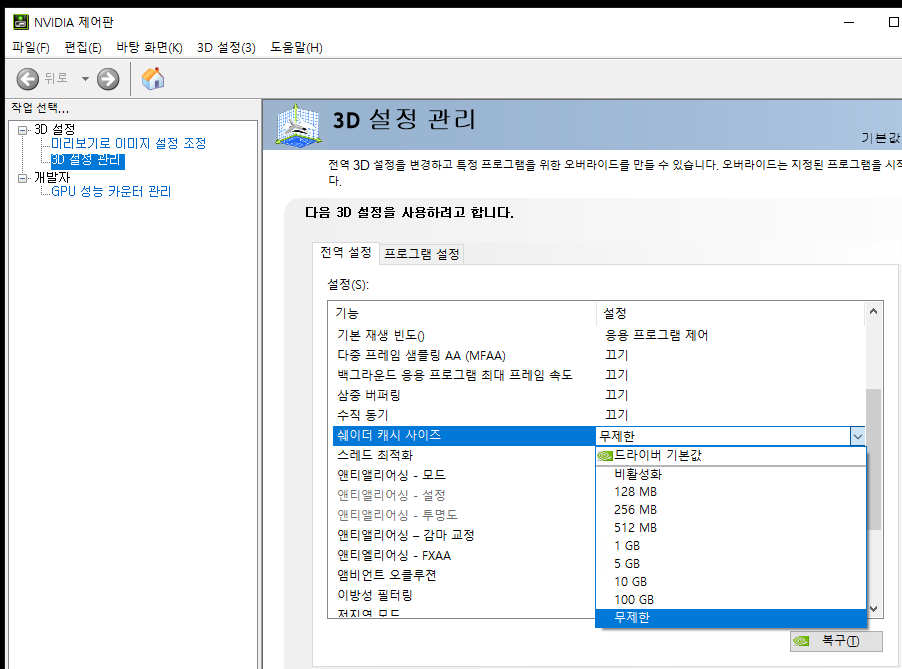Choose 256 MB cache size option
Image resolution: width=902 pixels, height=669 pixels.
click(x=731, y=510)
